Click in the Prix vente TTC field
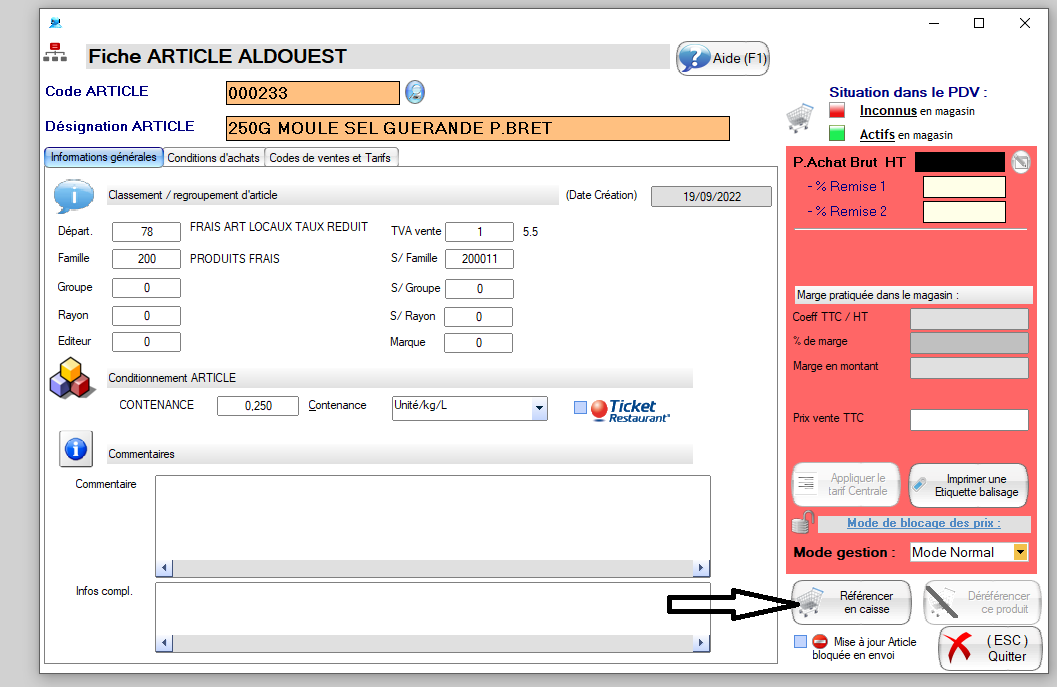Image resolution: width=1057 pixels, height=687 pixels. coord(968,420)
